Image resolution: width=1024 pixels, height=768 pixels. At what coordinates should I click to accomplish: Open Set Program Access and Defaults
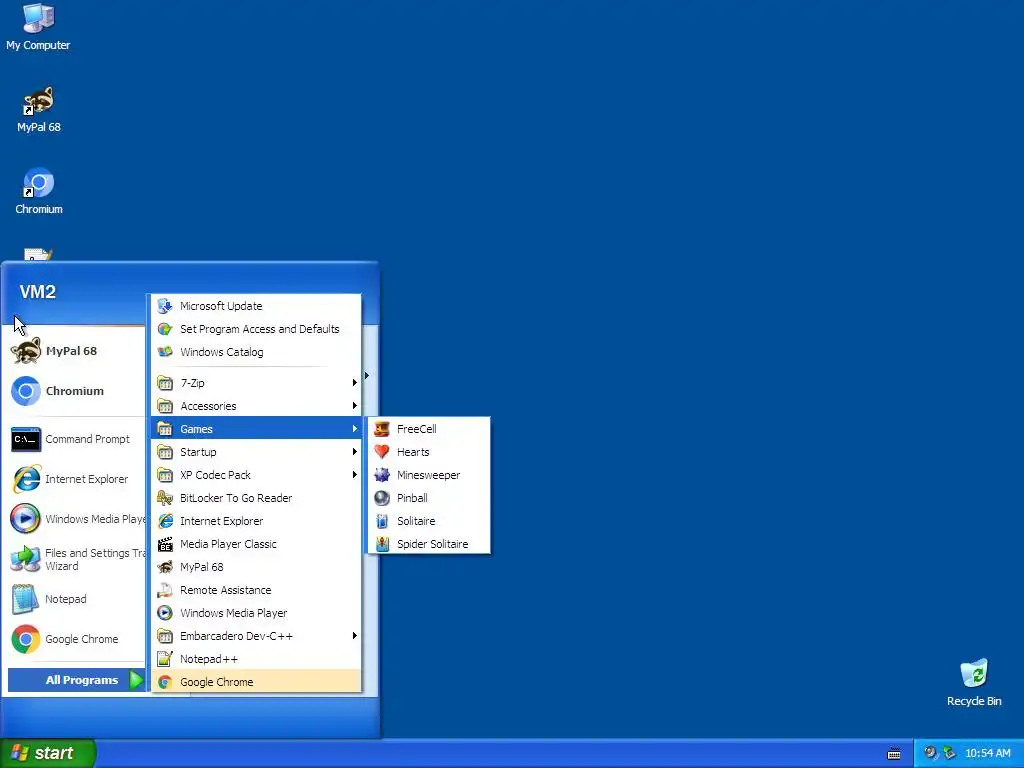tap(256, 329)
